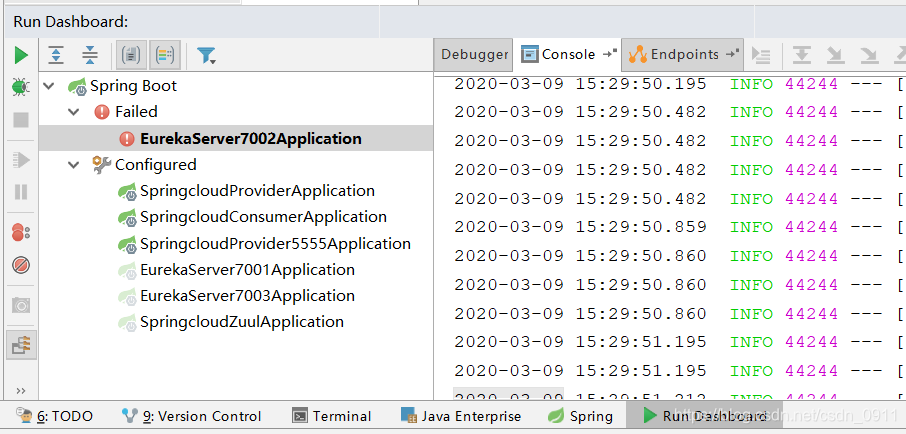Open the Spring tool window

click(x=581, y=416)
